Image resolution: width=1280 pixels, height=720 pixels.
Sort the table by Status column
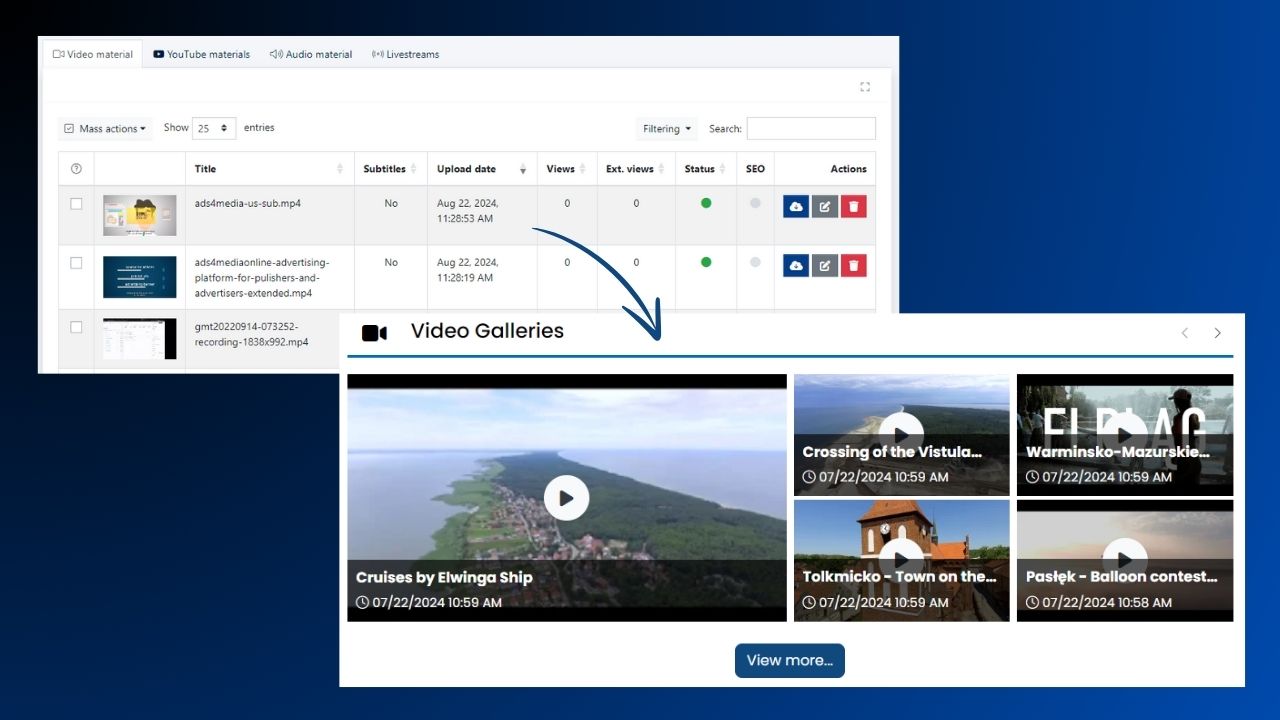point(706,169)
